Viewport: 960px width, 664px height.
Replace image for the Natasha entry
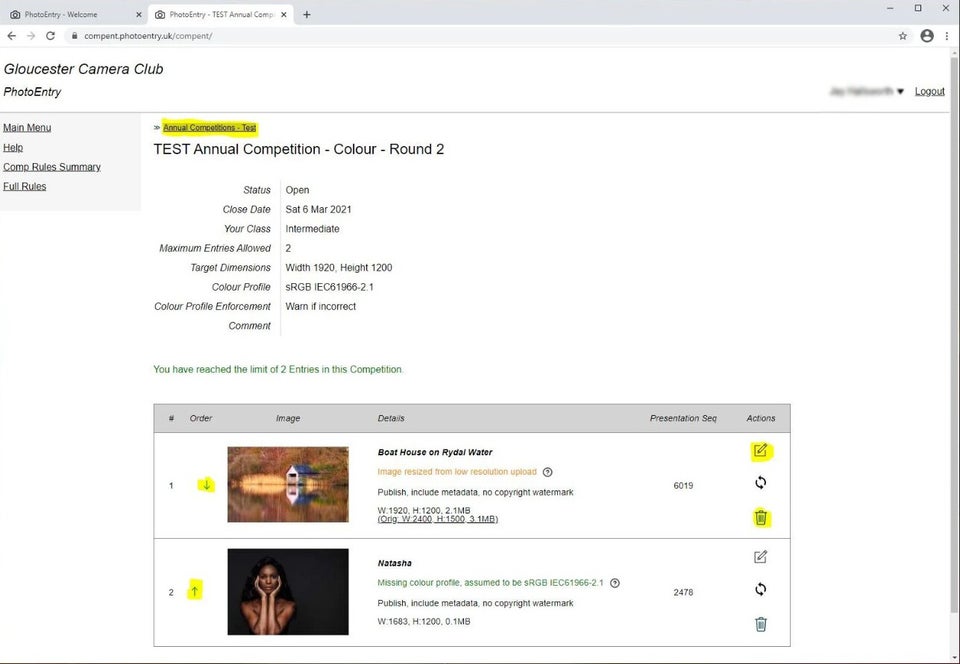[x=760, y=589]
